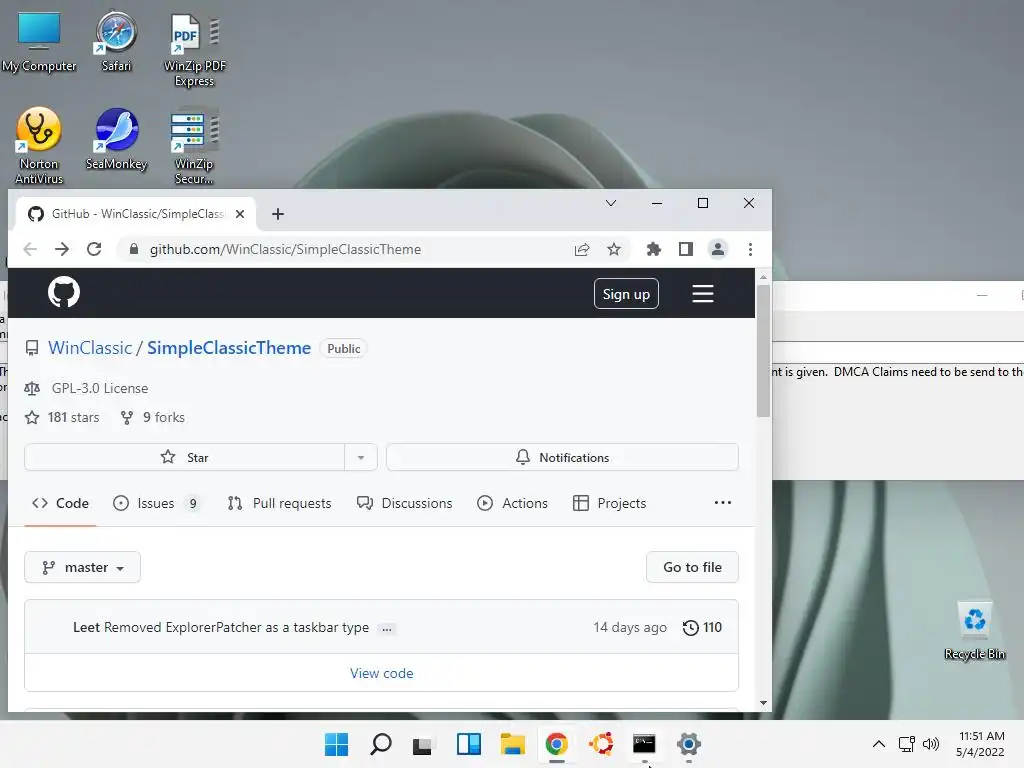This screenshot has height=768, width=1024.
Task: Click Chrome's back arrow
Action: point(30,249)
